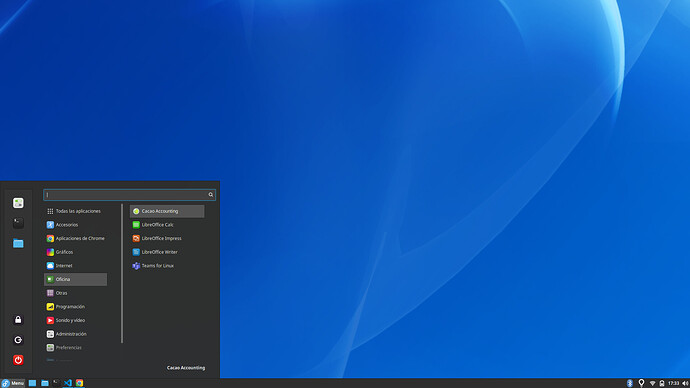Viewport: 690px width, 388px height.
Task: Open Terminal from the taskbar
Action: [x=56, y=383]
